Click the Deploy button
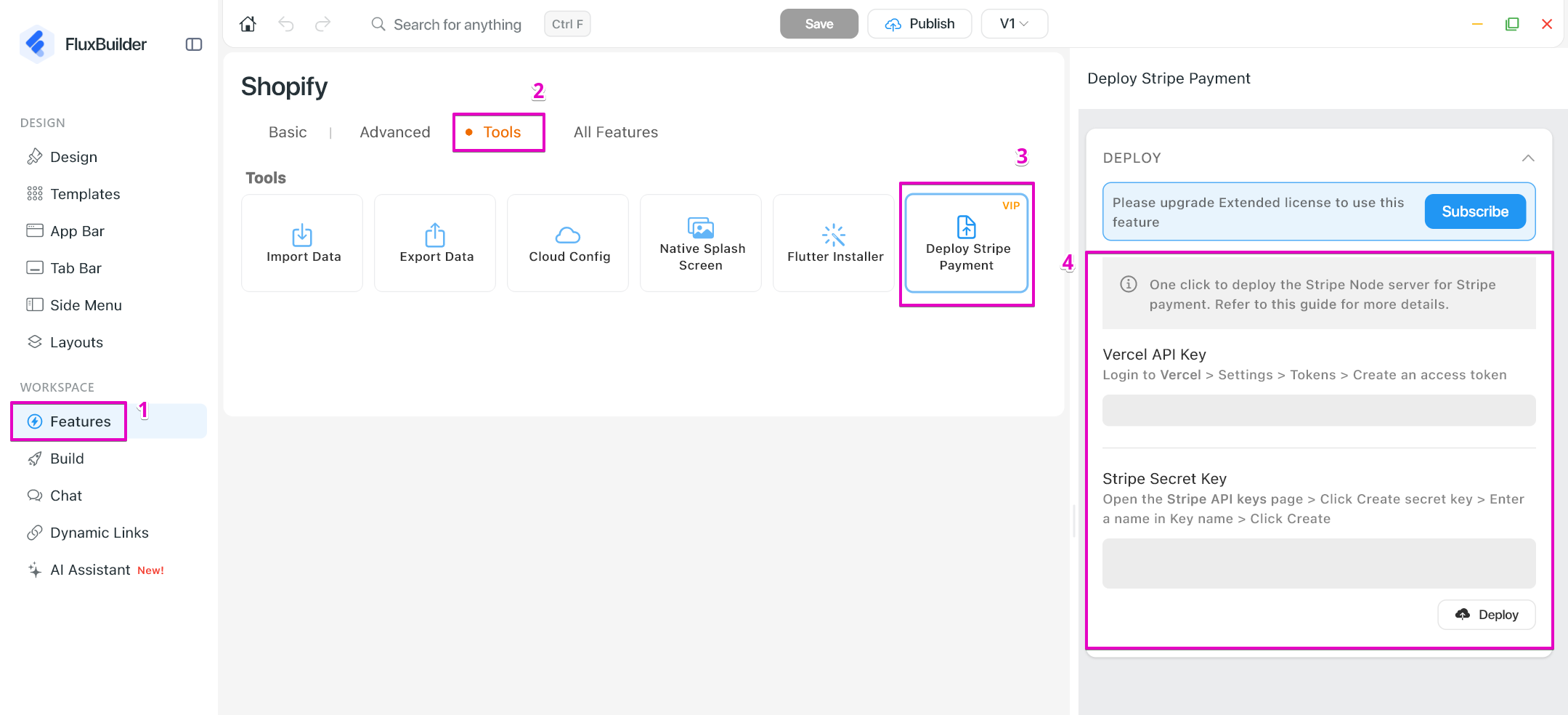The image size is (1568, 715). 1487,615
